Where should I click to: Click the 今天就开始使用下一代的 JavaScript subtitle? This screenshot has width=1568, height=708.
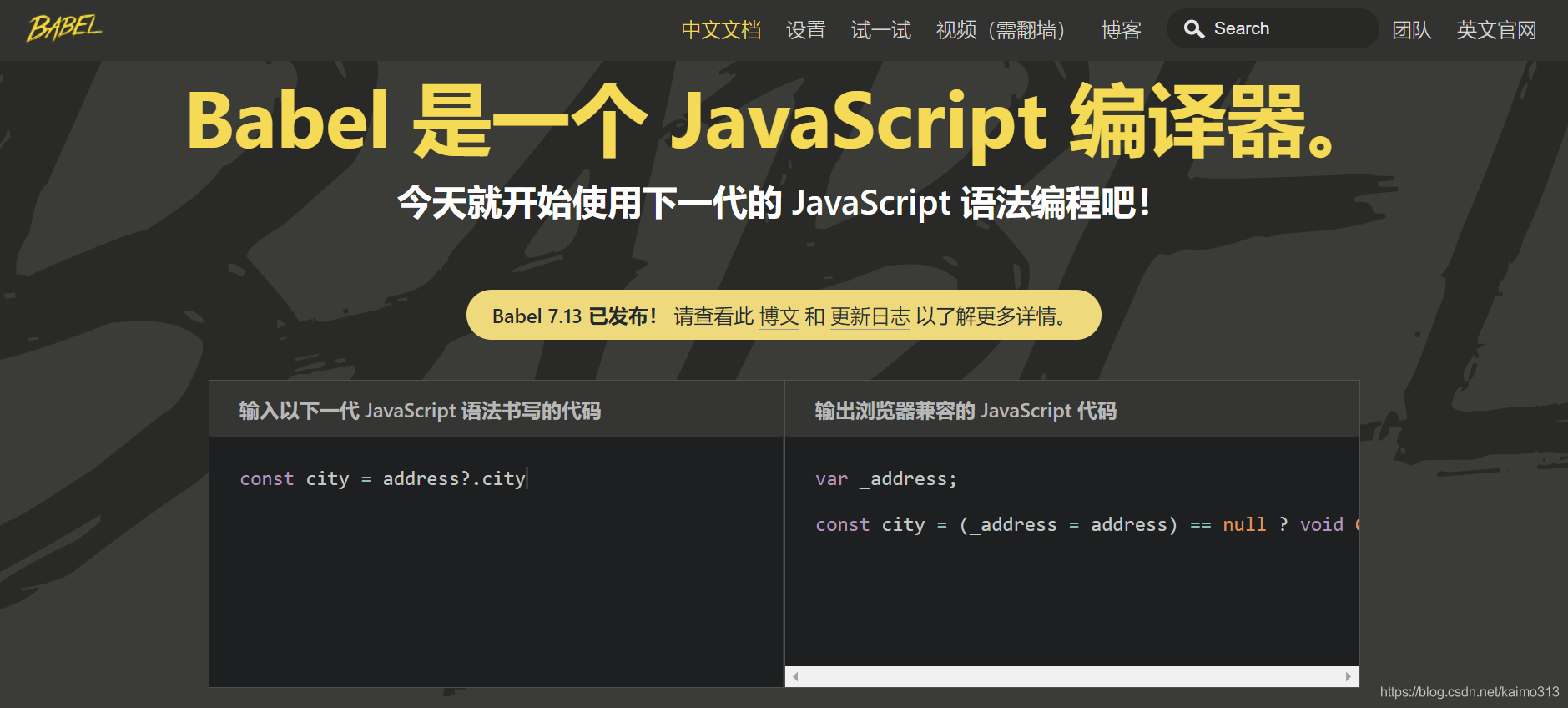[774, 203]
